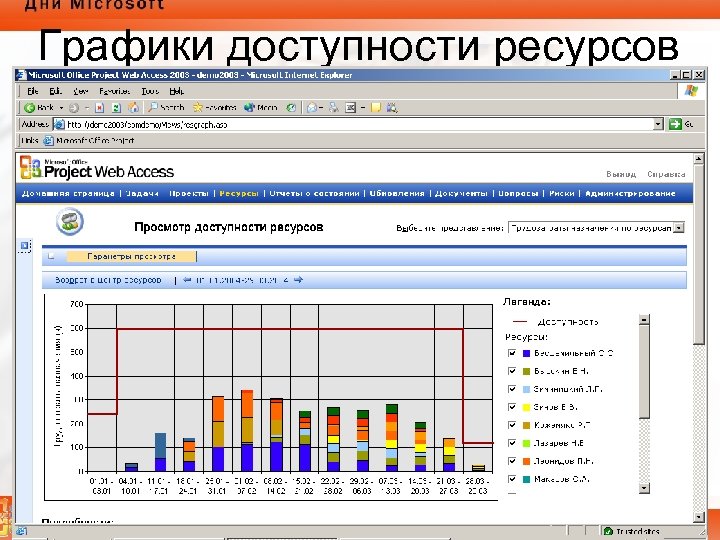Click the page icon in address bar
The width and height of the screenshot is (720, 540).
pyautogui.click(x=59, y=124)
